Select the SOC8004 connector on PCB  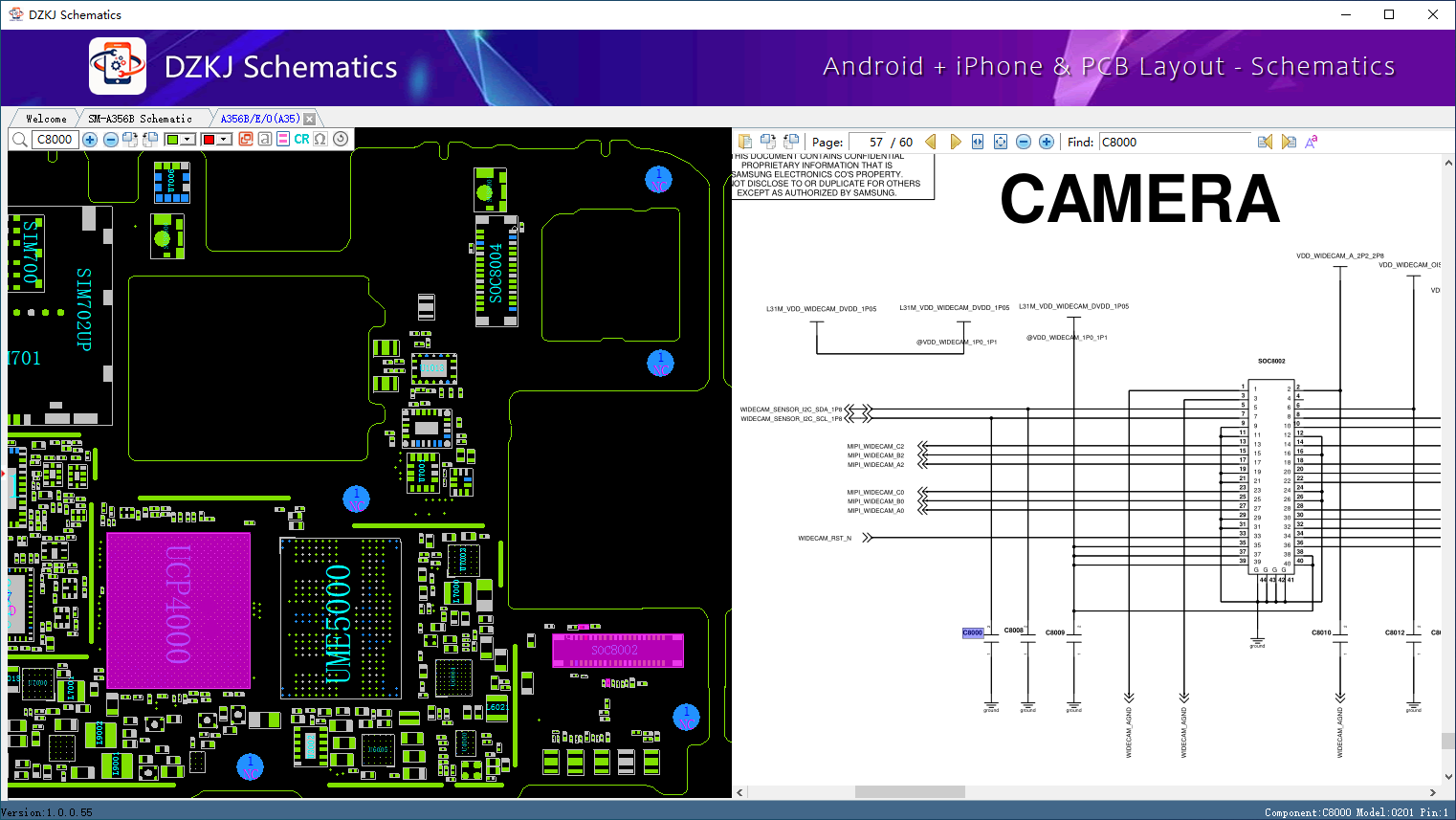tap(497, 271)
